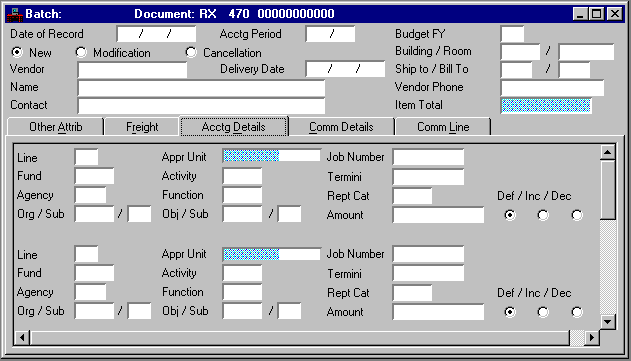Focus the Budget FY field
Screen dimensions: 631x361
[x=512, y=34]
